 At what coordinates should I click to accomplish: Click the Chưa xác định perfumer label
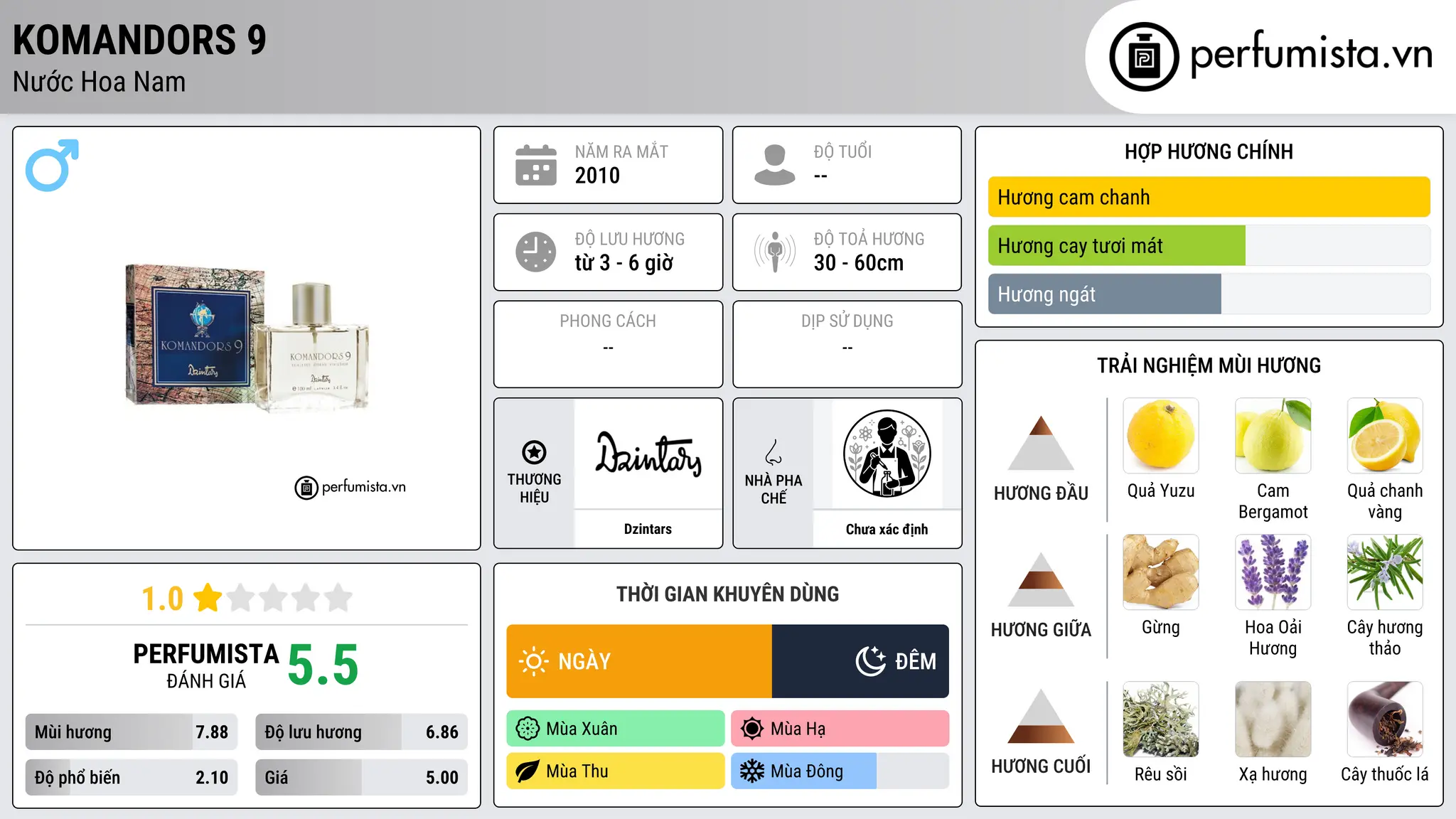click(x=887, y=529)
